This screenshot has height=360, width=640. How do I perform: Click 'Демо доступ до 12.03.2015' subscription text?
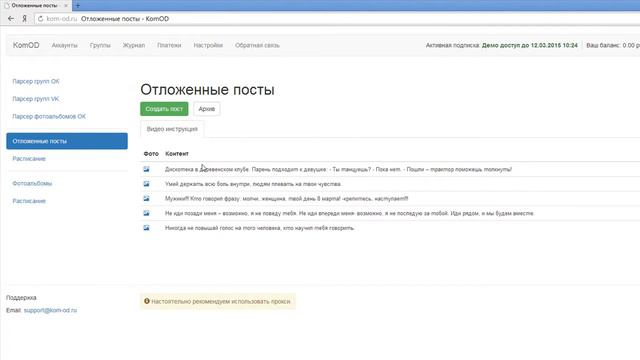point(530,45)
